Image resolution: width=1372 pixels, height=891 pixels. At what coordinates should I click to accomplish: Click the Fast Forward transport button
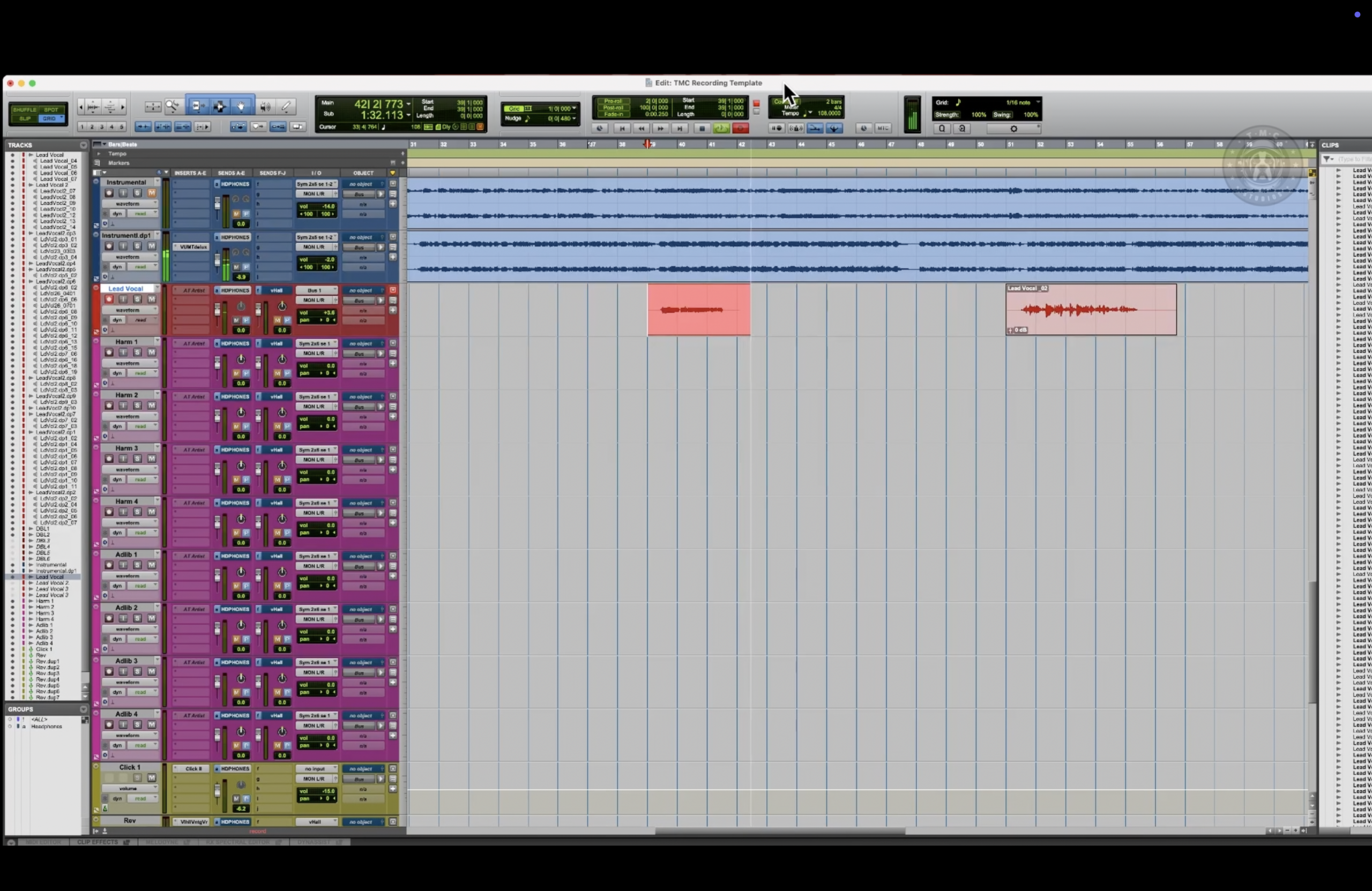point(661,129)
